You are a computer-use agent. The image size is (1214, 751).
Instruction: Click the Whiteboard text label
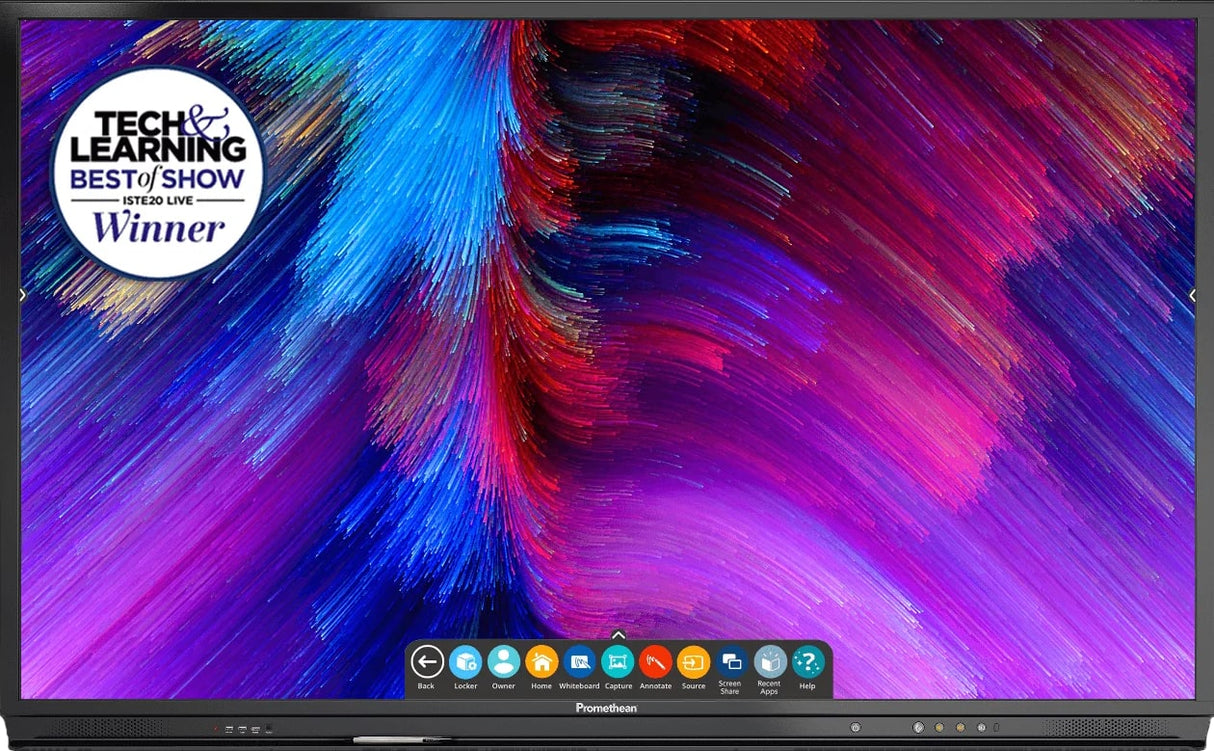(579, 686)
